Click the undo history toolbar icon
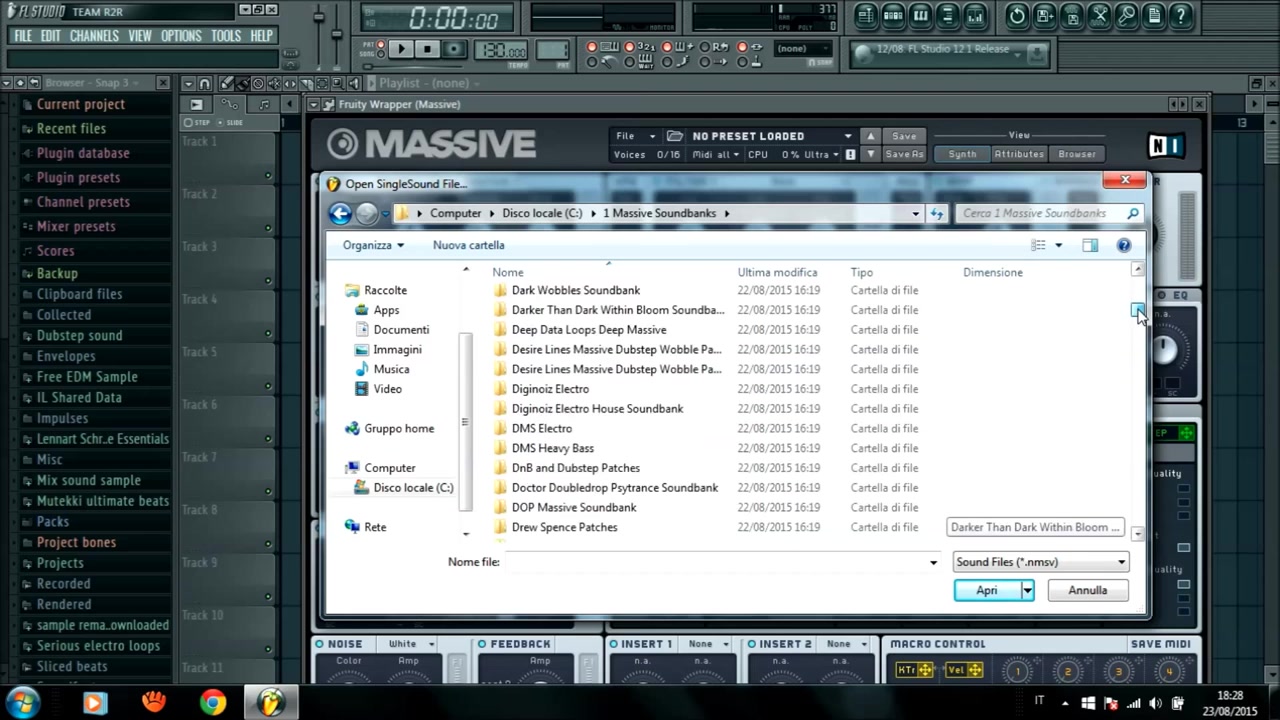Screen dimensions: 1280x720 point(1017,15)
